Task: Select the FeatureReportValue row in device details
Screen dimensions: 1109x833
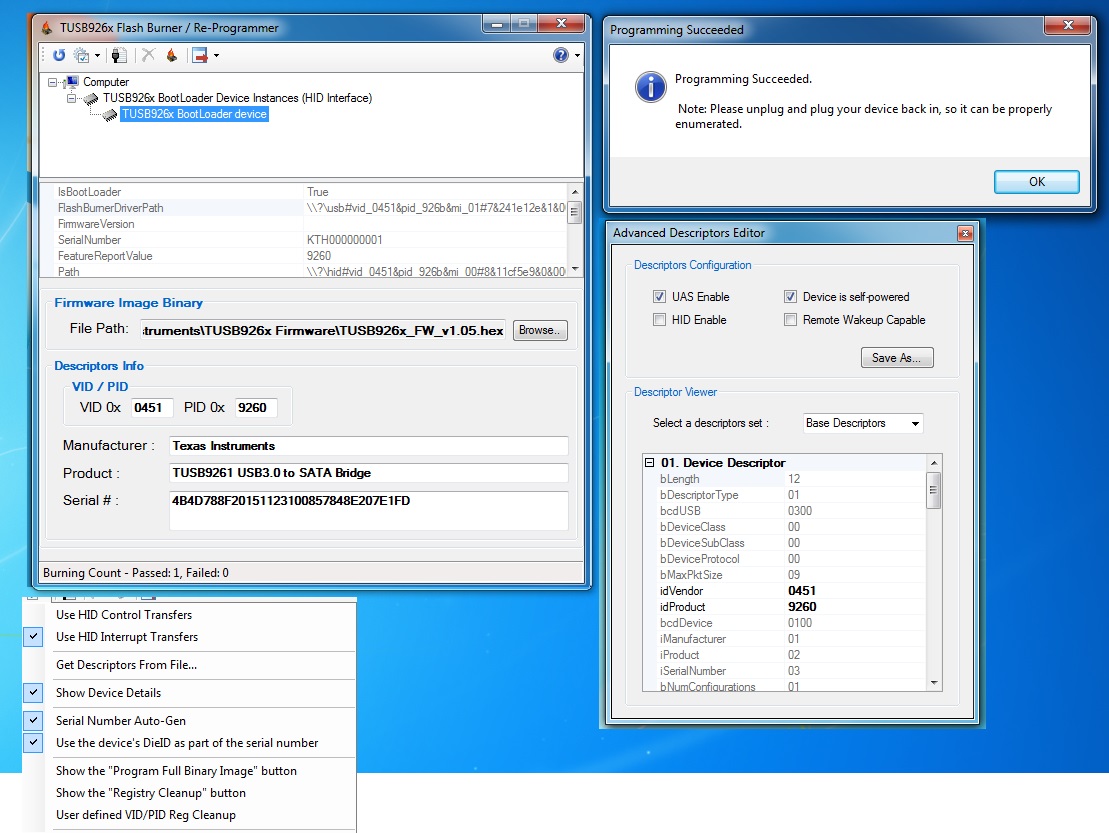Action: (x=304, y=256)
